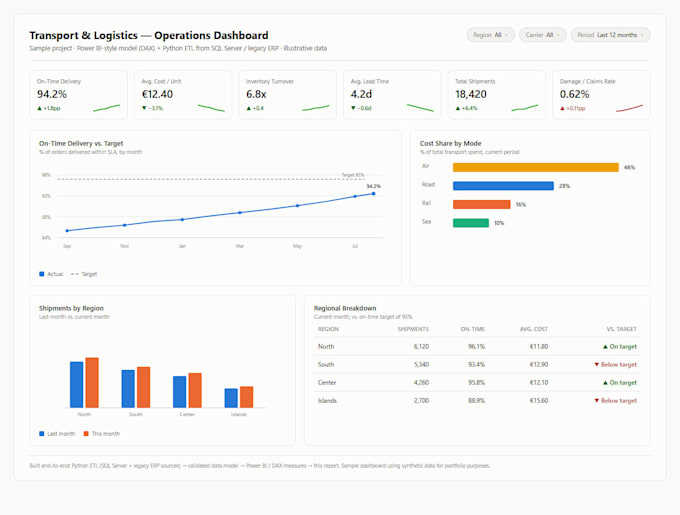The image size is (680, 515).
Task: Toggle the This month legend entry
Action: point(101,434)
